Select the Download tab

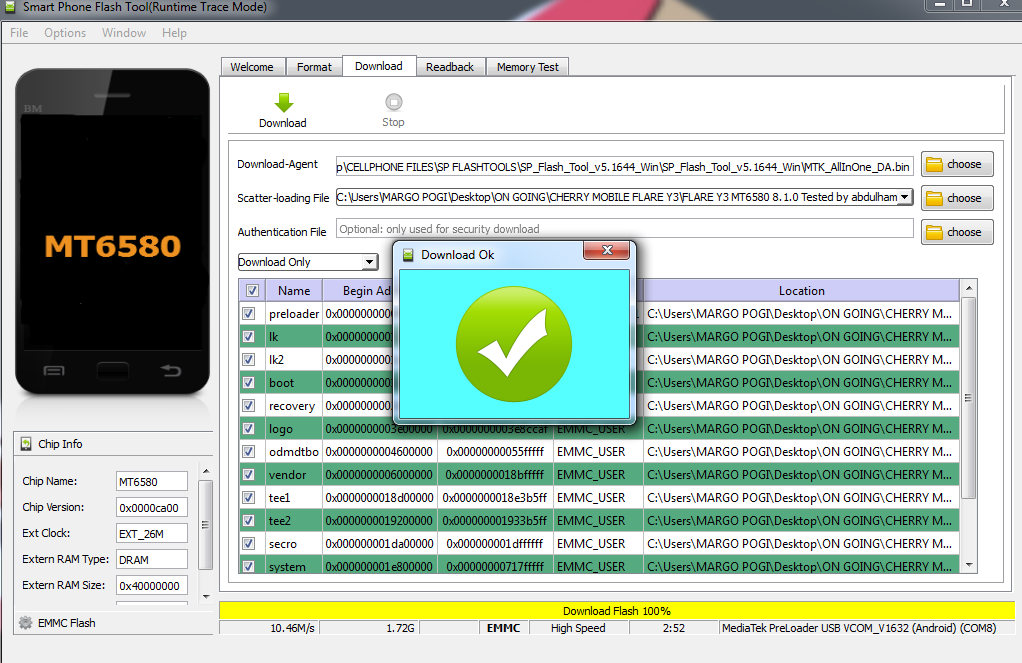(379, 66)
